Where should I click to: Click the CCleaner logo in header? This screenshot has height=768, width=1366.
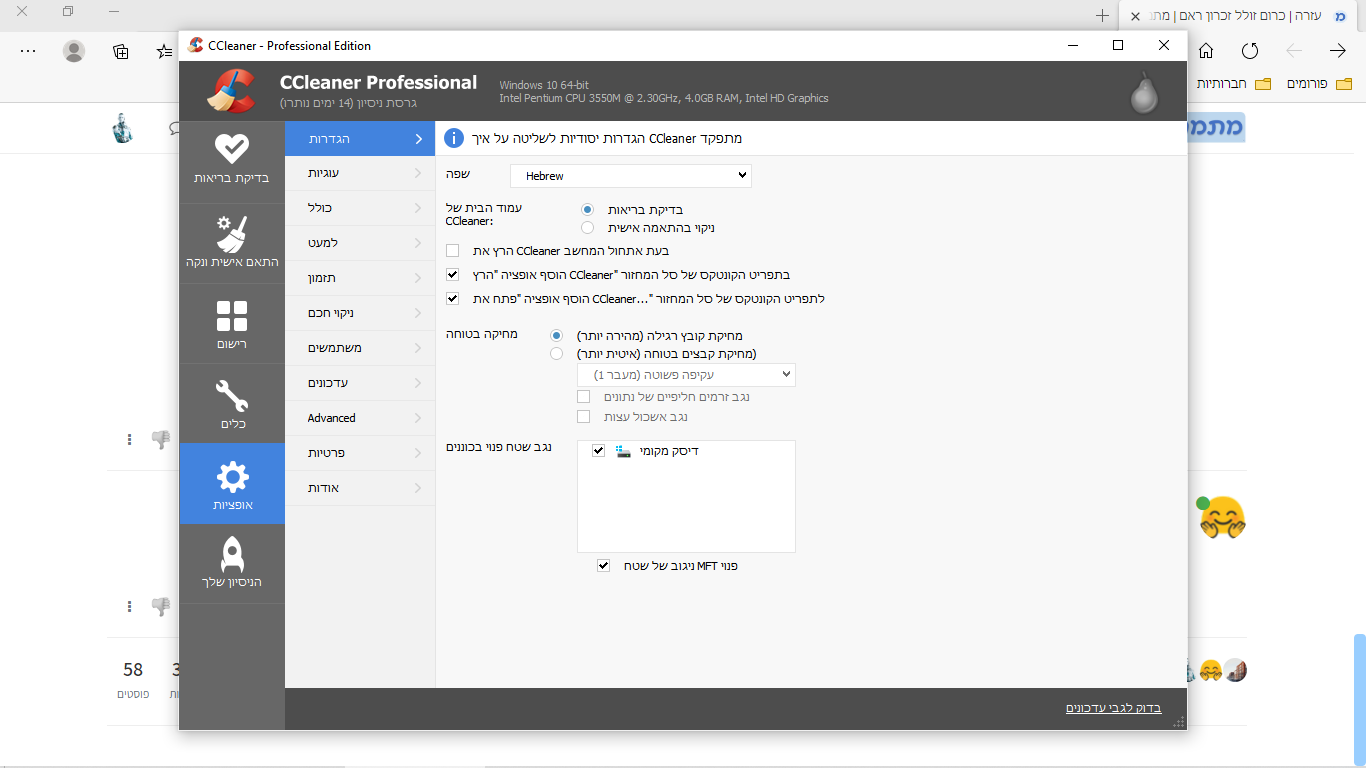[x=231, y=91]
